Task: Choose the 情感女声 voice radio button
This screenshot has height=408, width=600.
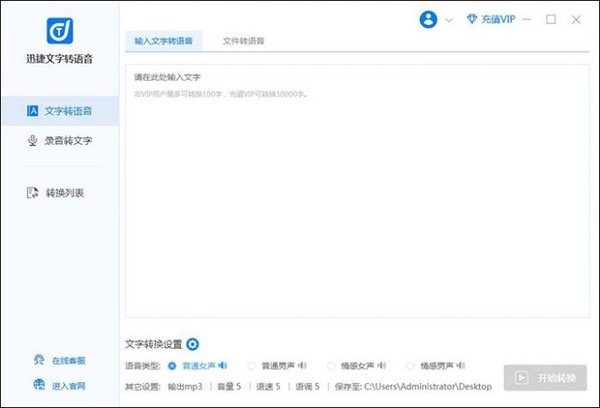Action: 330,365
